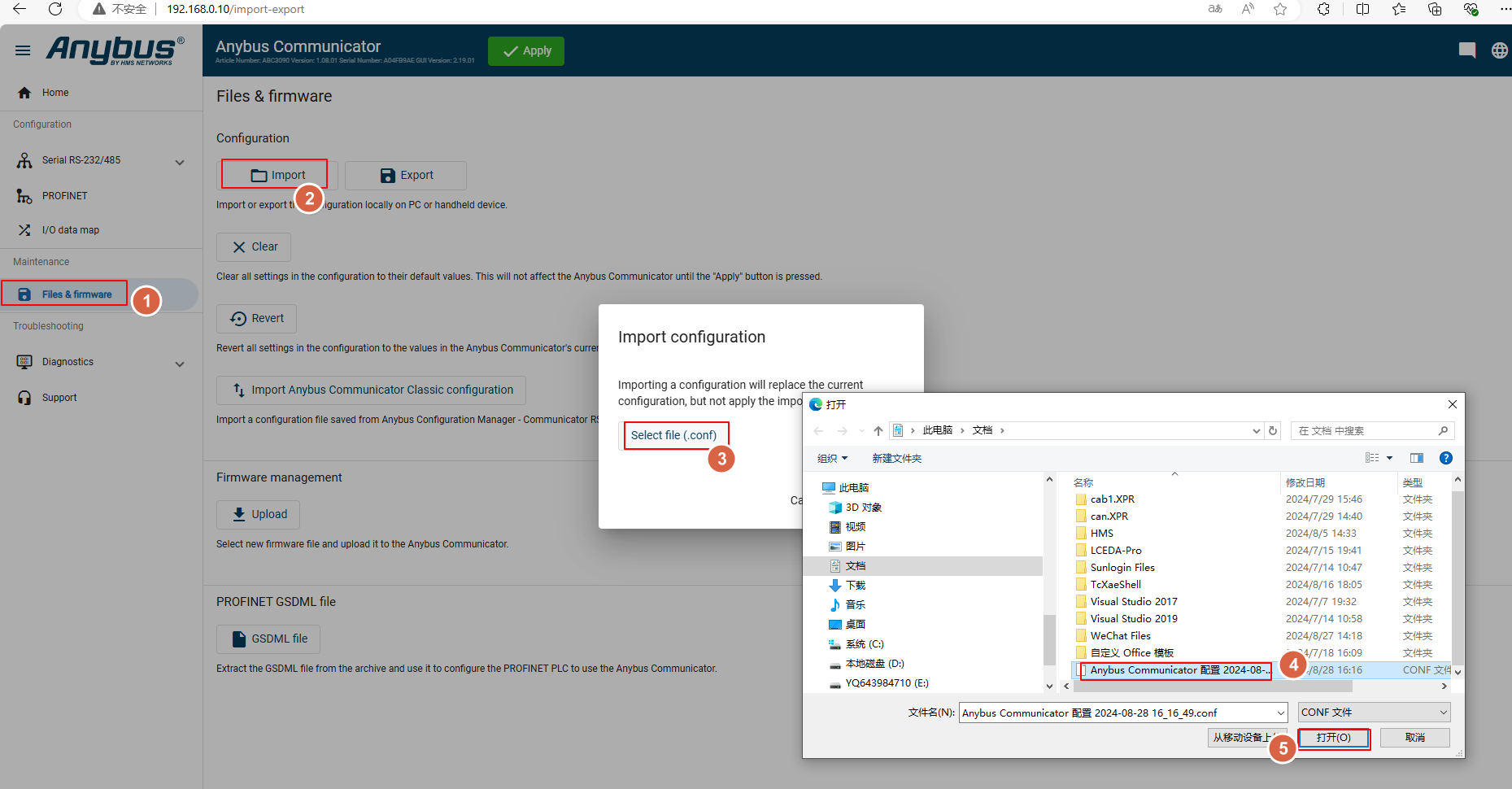Click the Revert button
The height and width of the screenshot is (789, 1512).
pos(256,318)
